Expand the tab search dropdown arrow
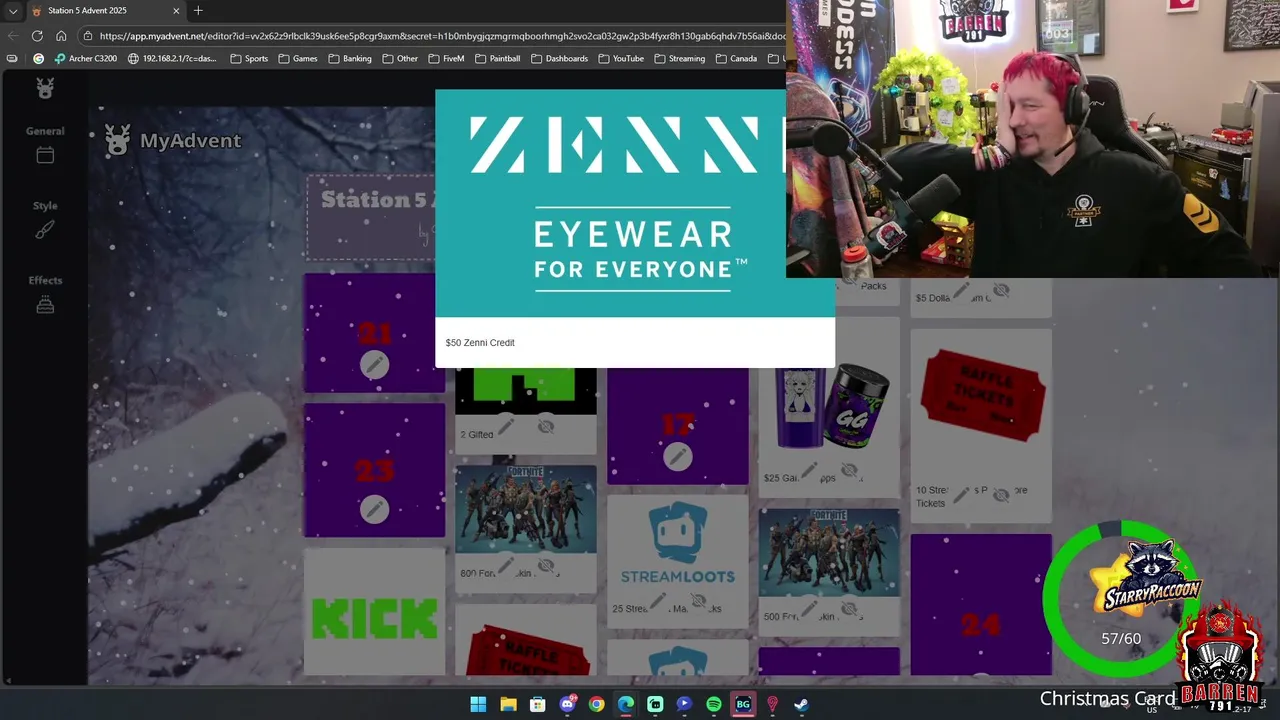Screen dimensions: 1280x720 click(13, 11)
